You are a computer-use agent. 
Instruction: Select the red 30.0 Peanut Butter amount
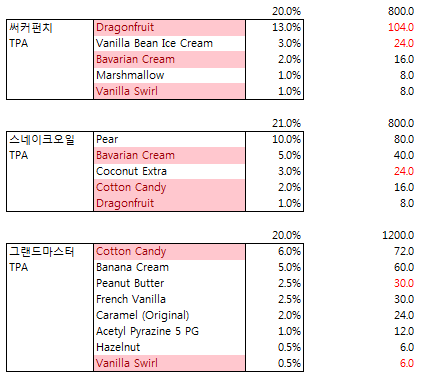404,283
